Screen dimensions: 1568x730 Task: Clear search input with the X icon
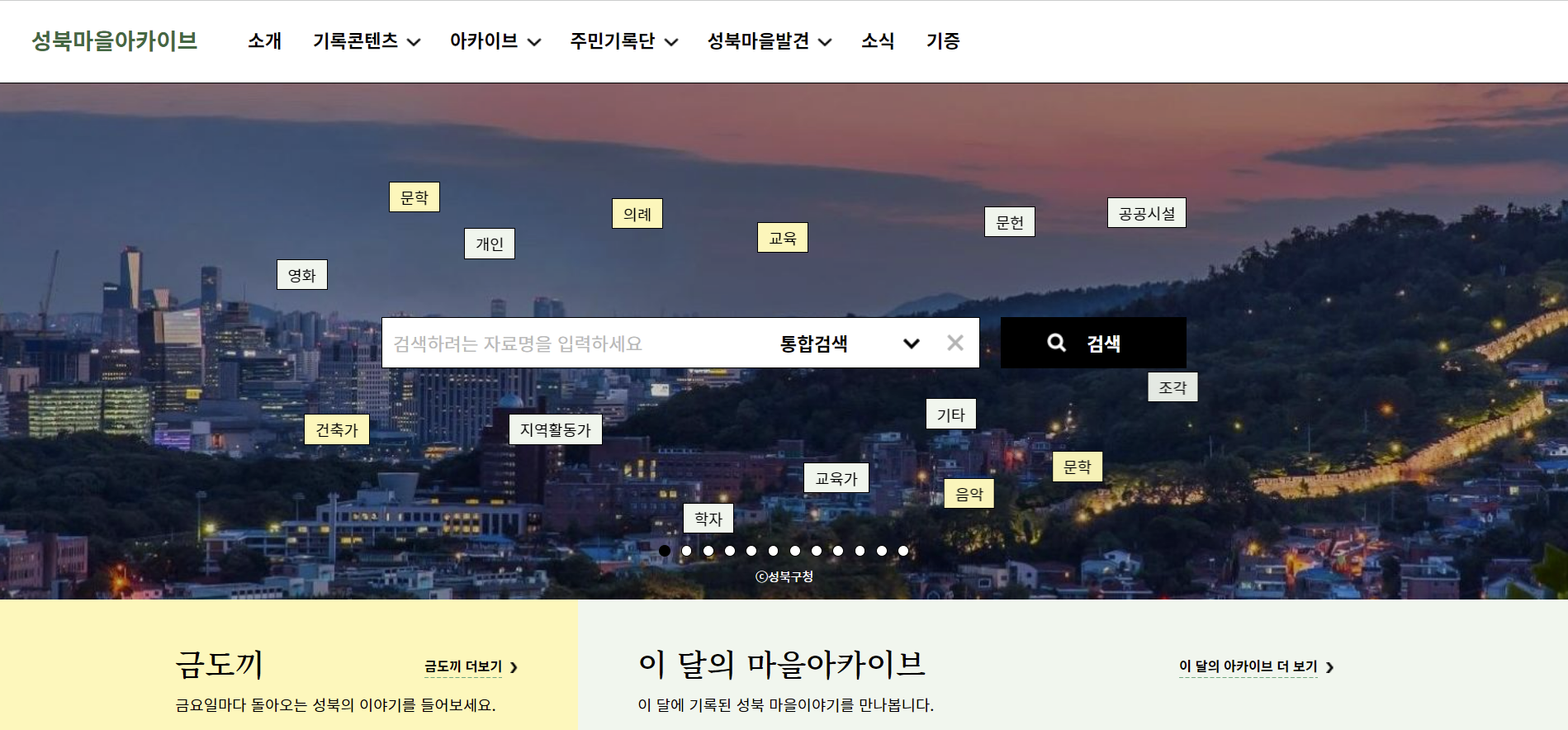(955, 343)
